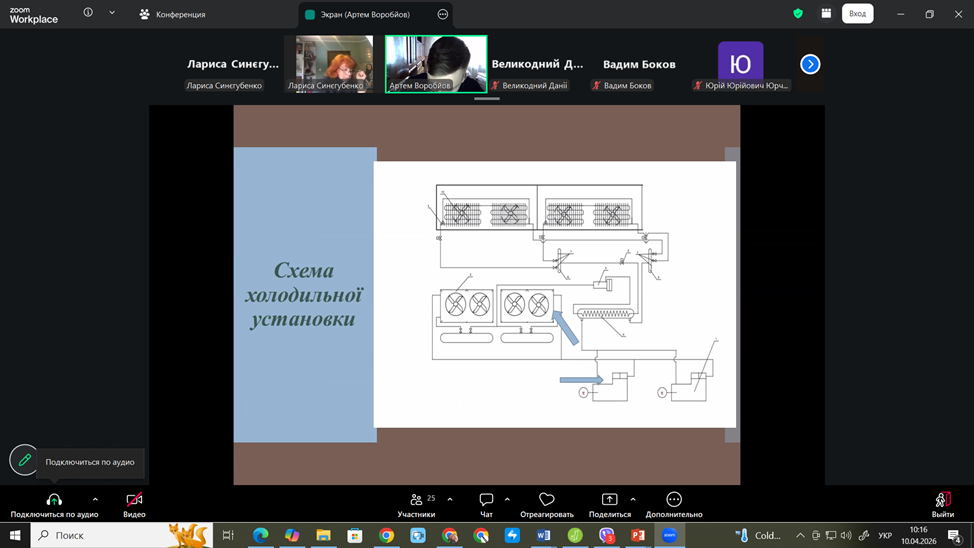Open PowerPoint from the Windows taskbar
This screenshot has height=548, width=974.
(x=638, y=536)
